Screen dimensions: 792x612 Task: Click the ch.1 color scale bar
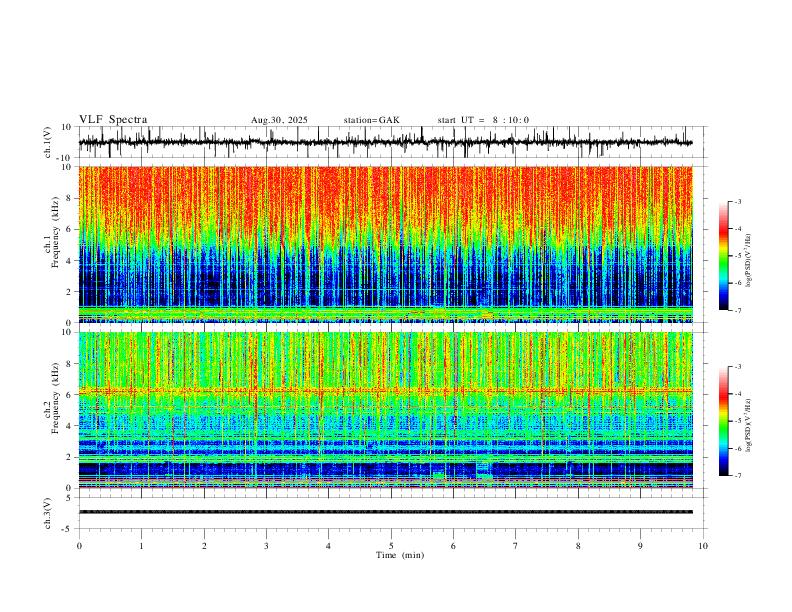723,256
